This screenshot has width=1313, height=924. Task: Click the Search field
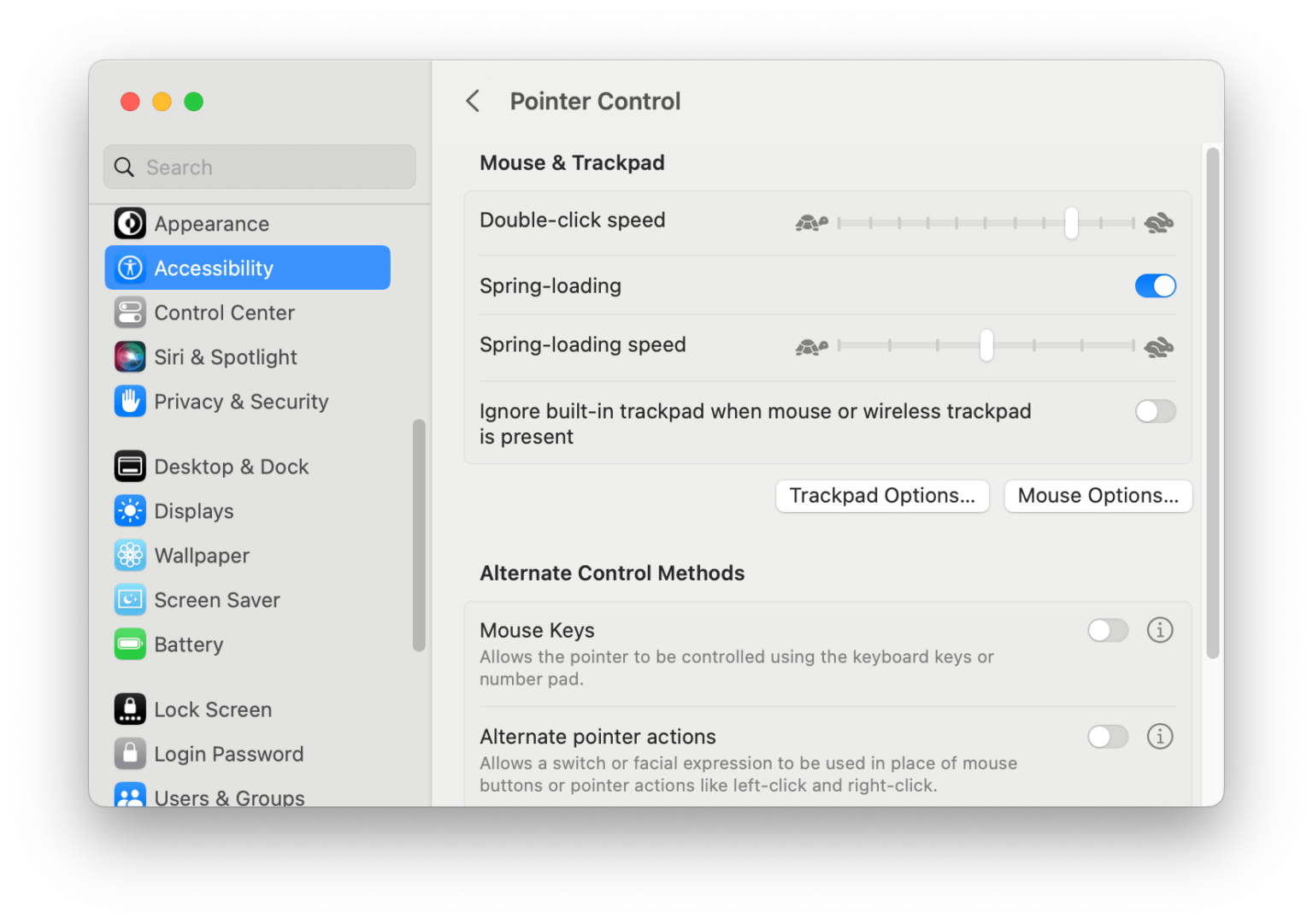pyautogui.click(x=260, y=167)
